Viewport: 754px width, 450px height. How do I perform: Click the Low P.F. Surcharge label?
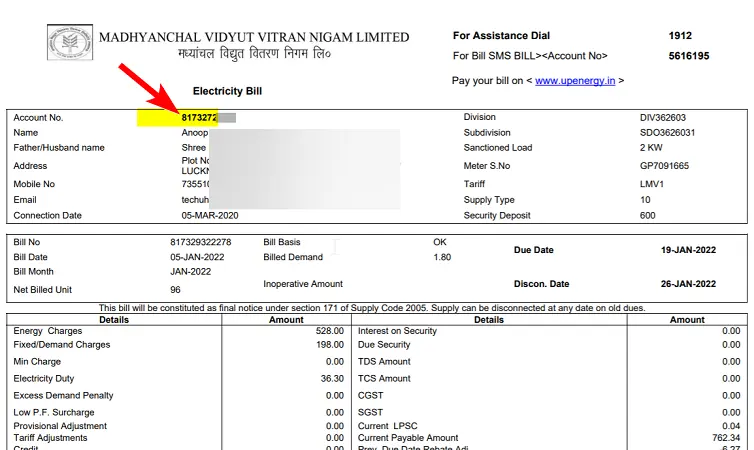(54, 412)
